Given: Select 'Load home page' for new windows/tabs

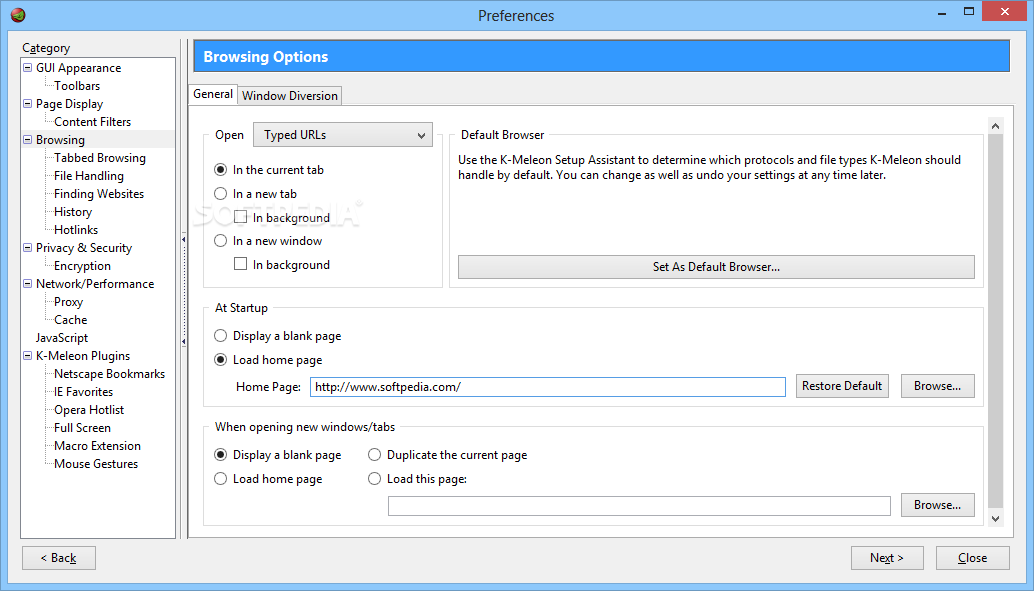Looking at the screenshot, I should point(220,478).
